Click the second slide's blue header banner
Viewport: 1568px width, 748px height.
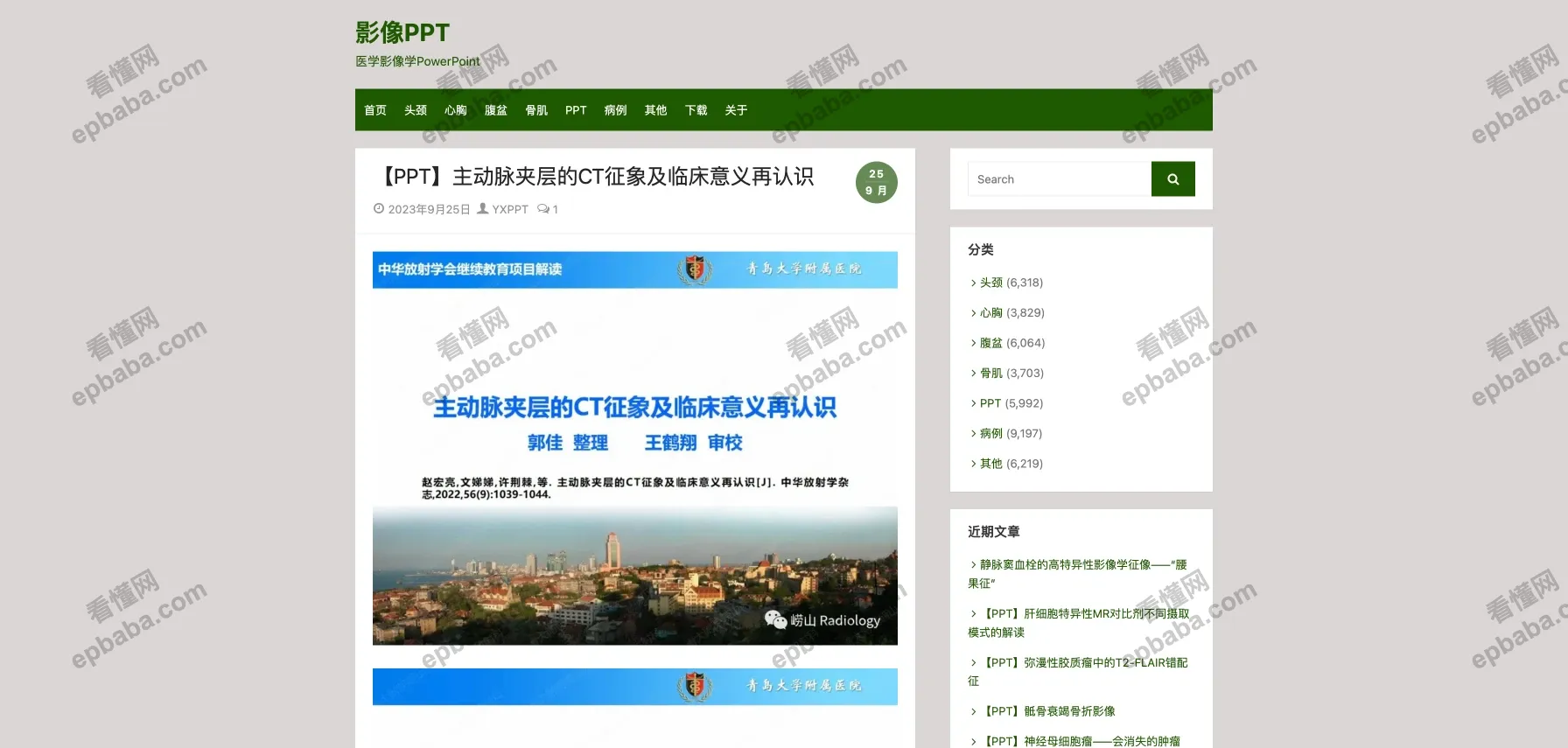635,687
